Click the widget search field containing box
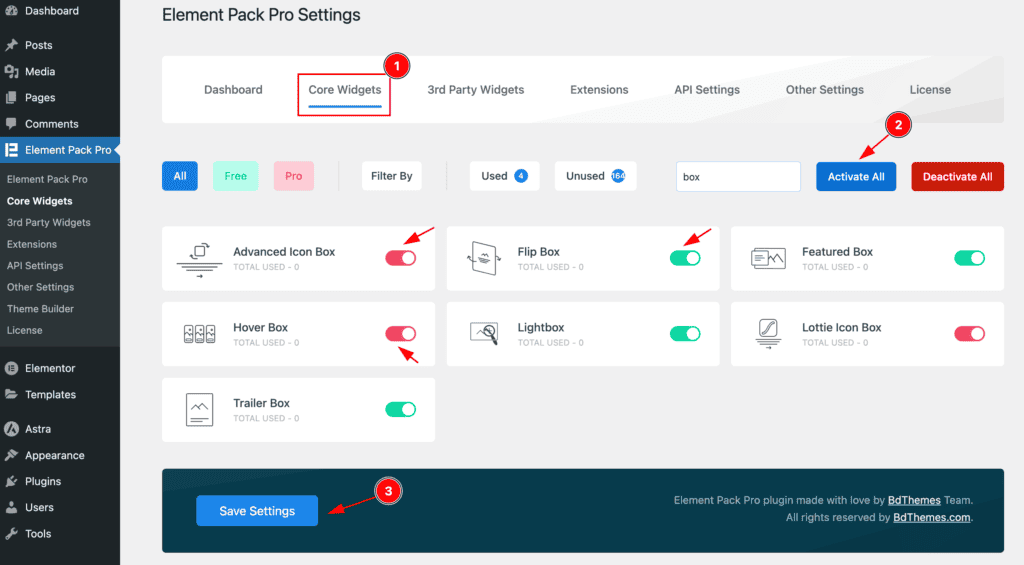The width and height of the screenshot is (1024, 565). pyautogui.click(x=738, y=176)
